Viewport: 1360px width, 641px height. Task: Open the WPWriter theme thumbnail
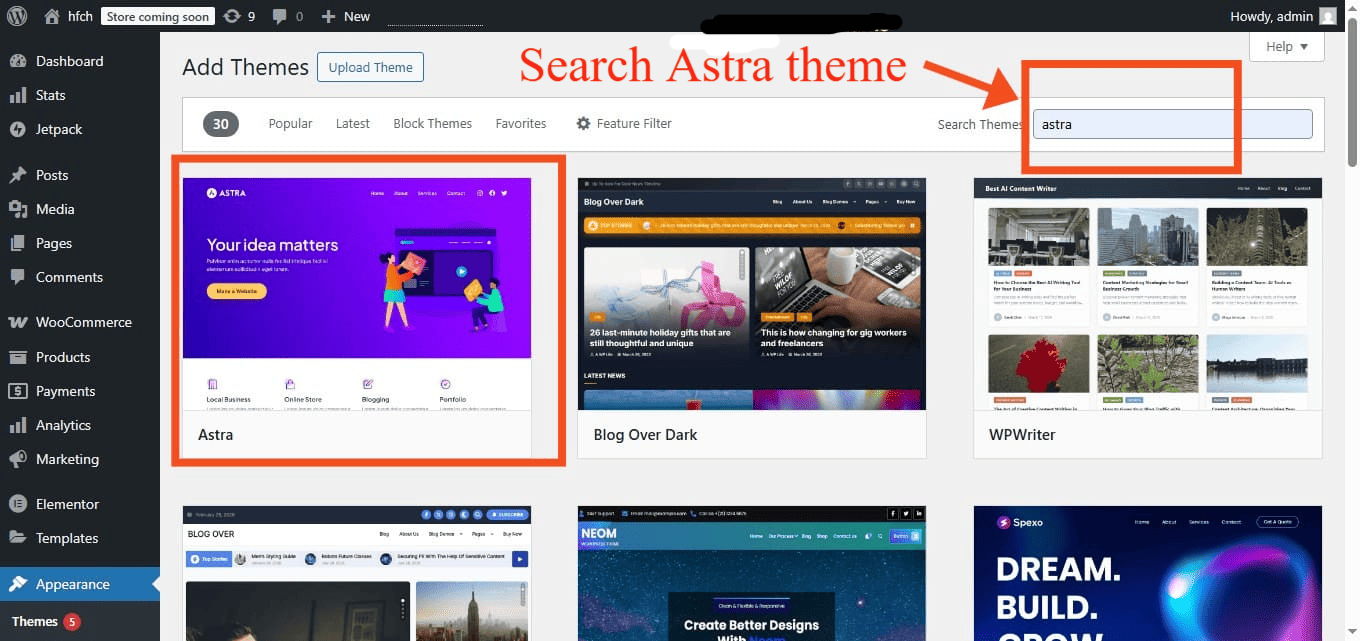point(1148,294)
